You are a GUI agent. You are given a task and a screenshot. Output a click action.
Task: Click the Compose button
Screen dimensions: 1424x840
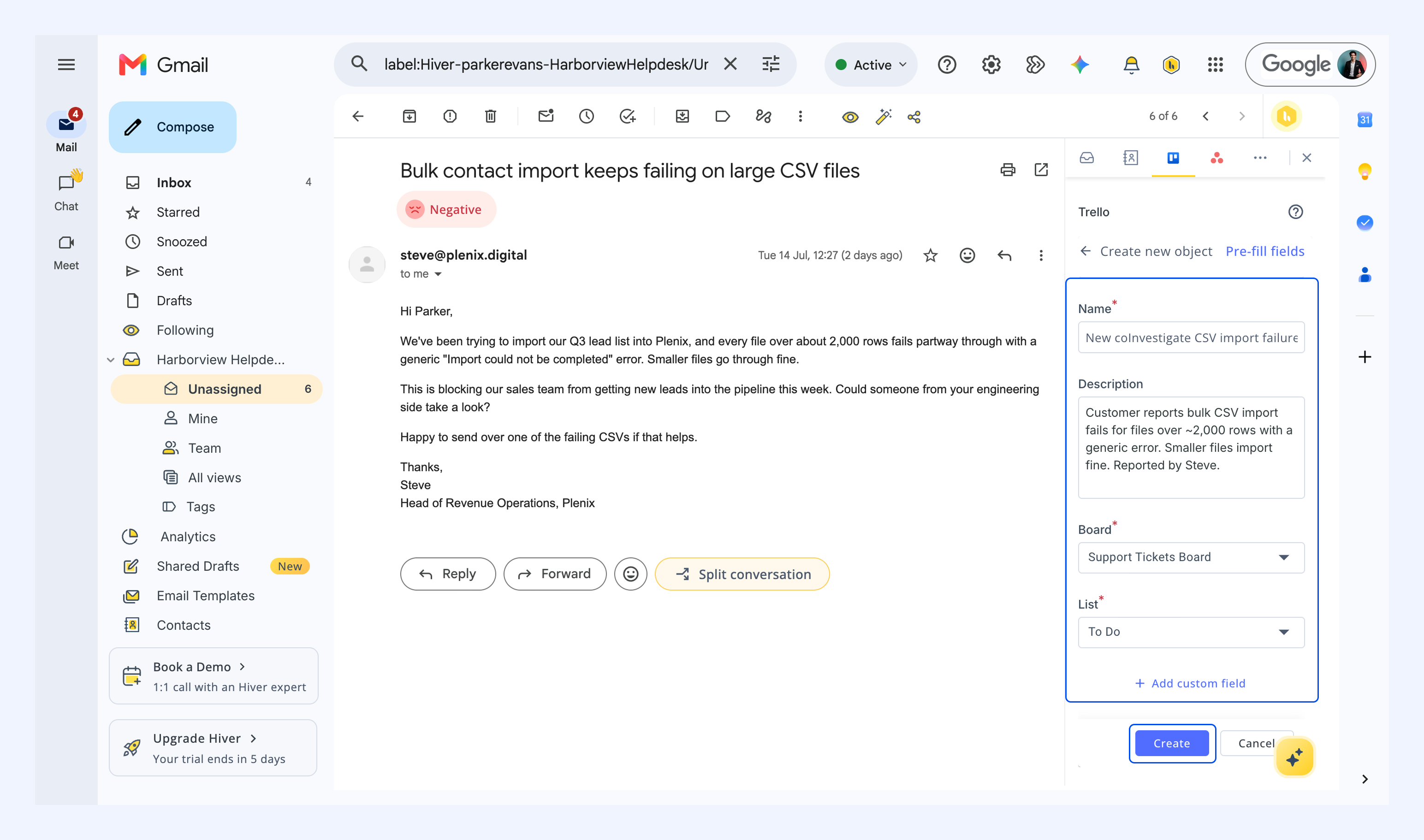[172, 127]
